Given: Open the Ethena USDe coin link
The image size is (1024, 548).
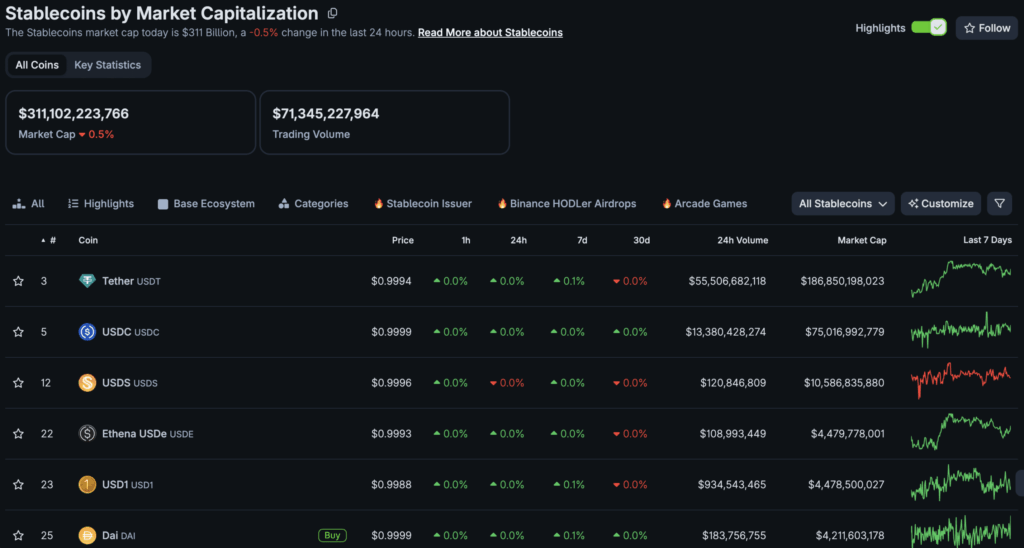Looking at the screenshot, I should (x=148, y=434).
